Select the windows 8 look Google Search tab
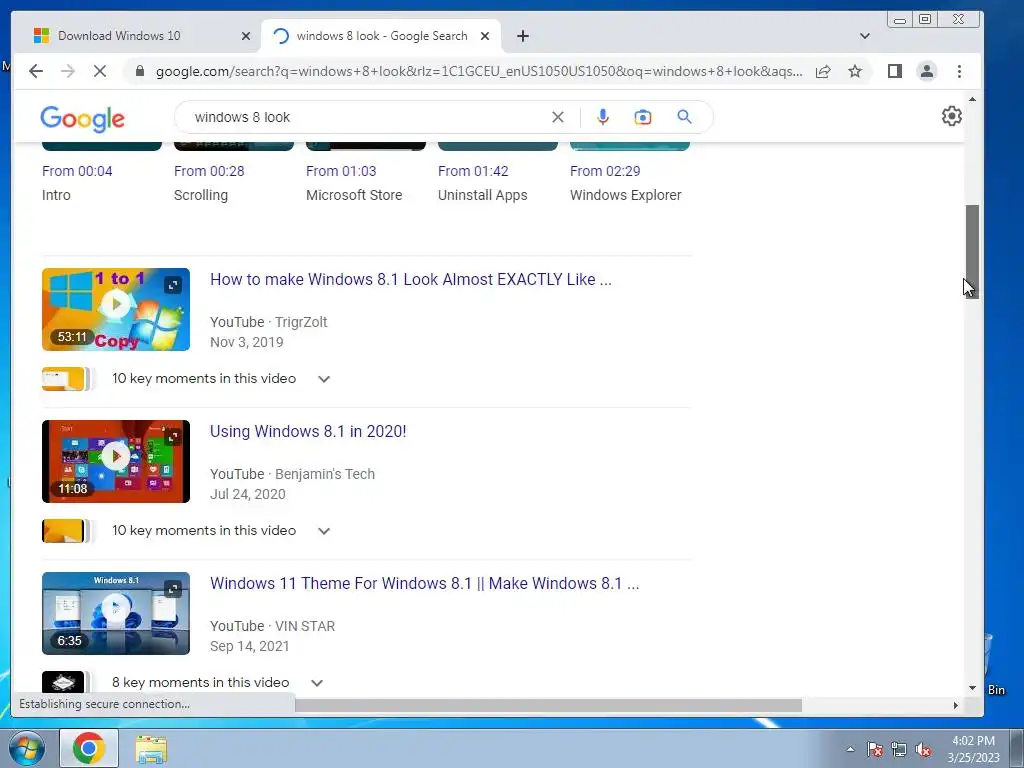Viewport: 1024px width, 768px height. 381,36
